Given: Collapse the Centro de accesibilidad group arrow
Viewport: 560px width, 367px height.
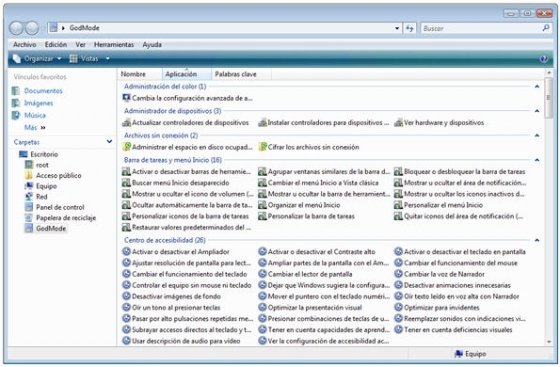Looking at the screenshot, I should (537, 240).
